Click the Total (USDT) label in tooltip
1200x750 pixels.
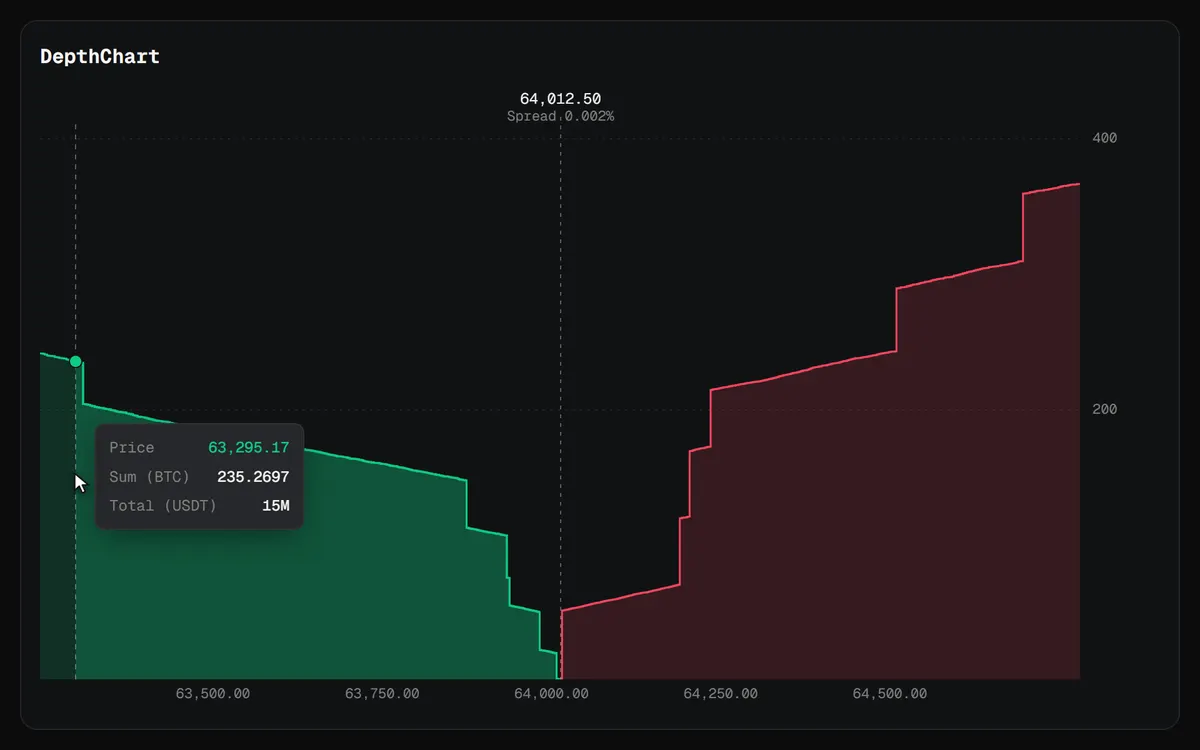click(163, 506)
